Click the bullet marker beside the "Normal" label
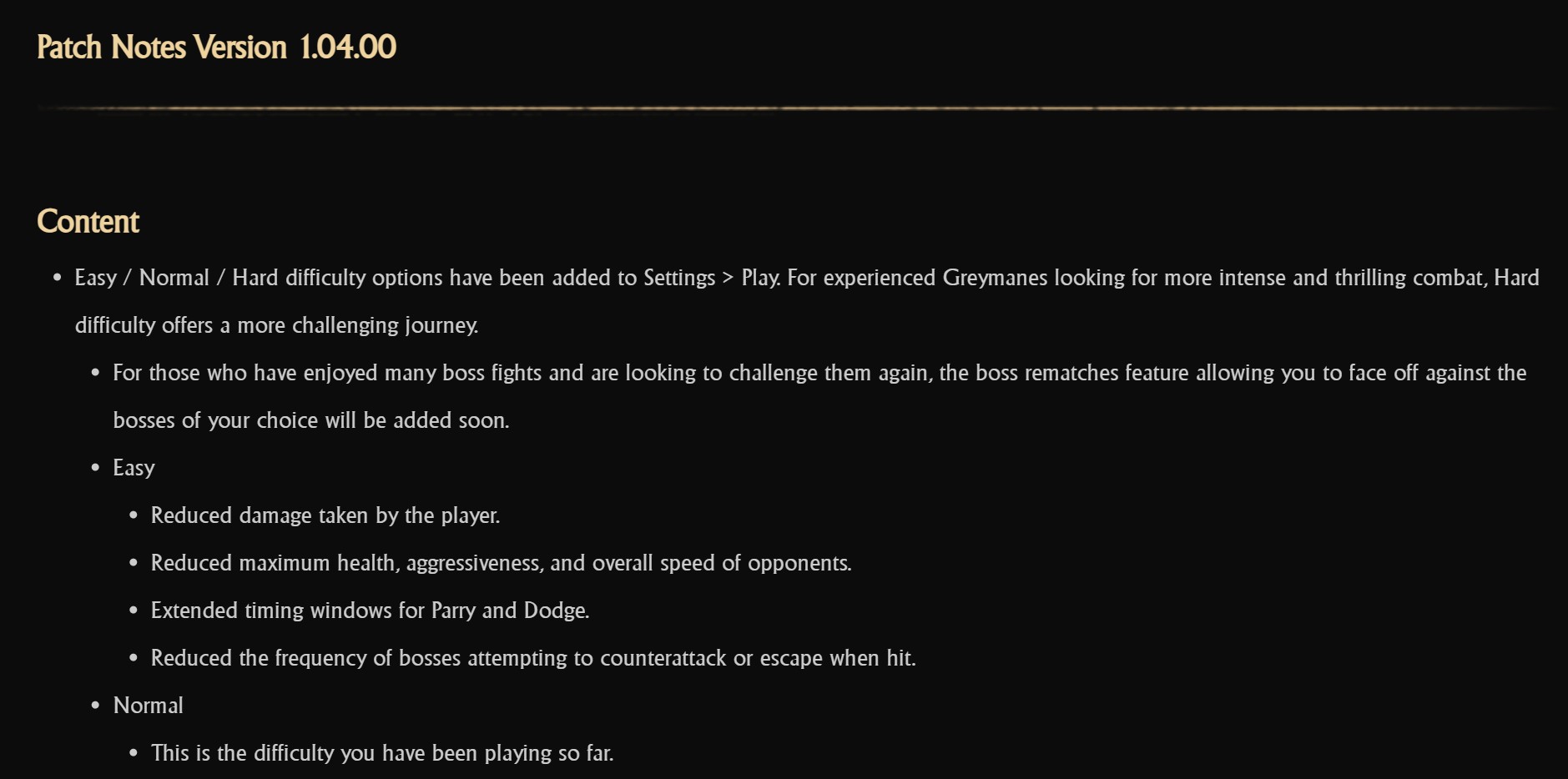This screenshot has height=779, width=1568. click(96, 706)
